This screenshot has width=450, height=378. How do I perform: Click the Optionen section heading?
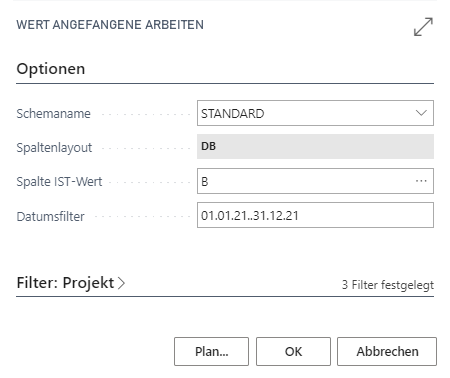(x=51, y=69)
